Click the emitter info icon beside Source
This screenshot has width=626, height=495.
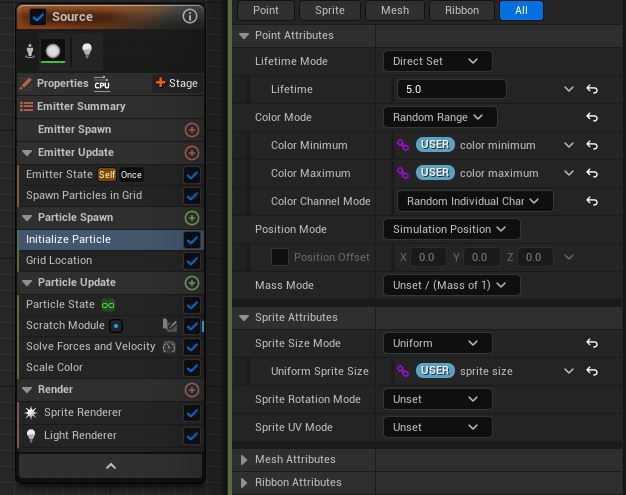click(189, 16)
